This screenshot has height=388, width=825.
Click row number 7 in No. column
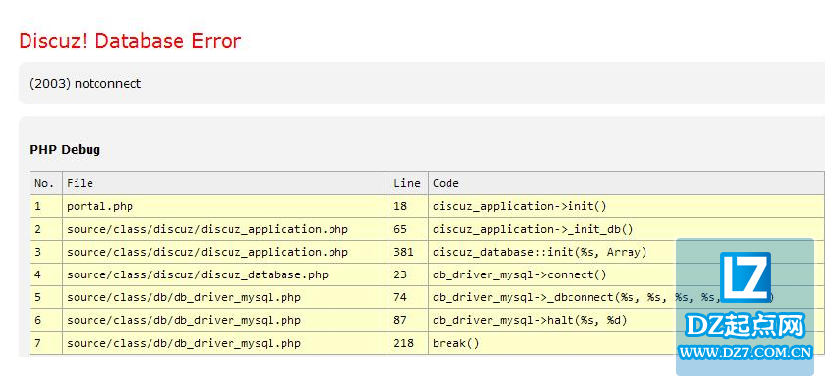46,343
